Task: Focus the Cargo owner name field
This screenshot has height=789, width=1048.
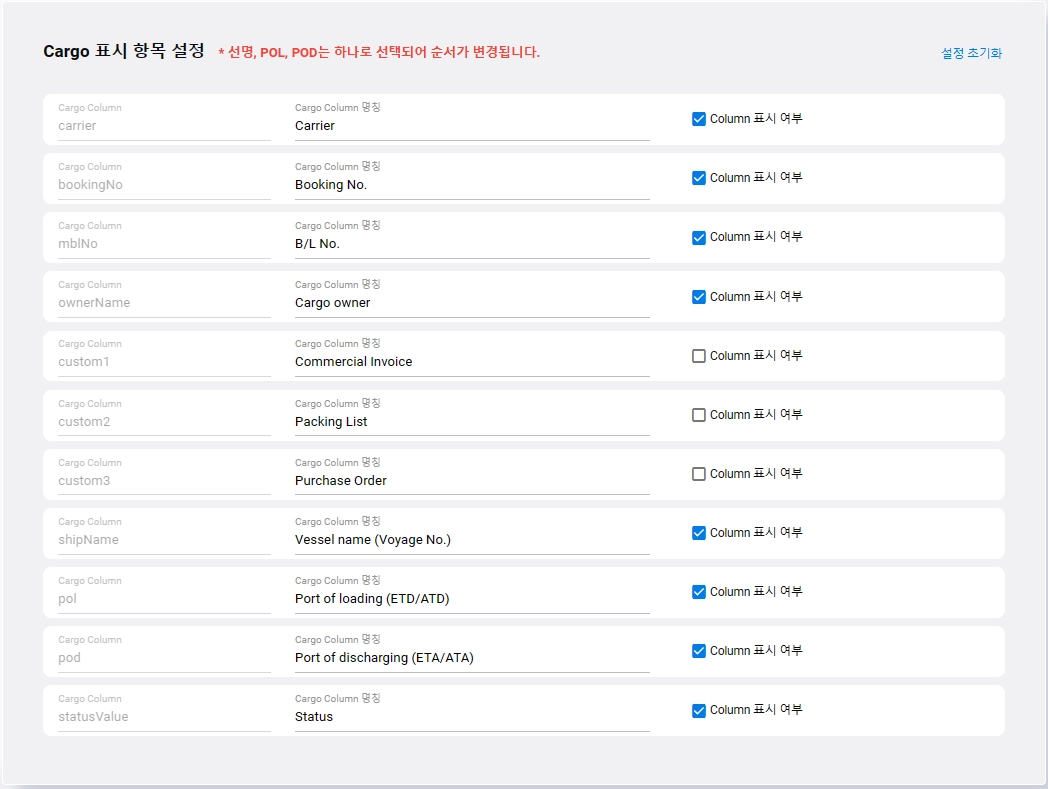Action: [471, 303]
